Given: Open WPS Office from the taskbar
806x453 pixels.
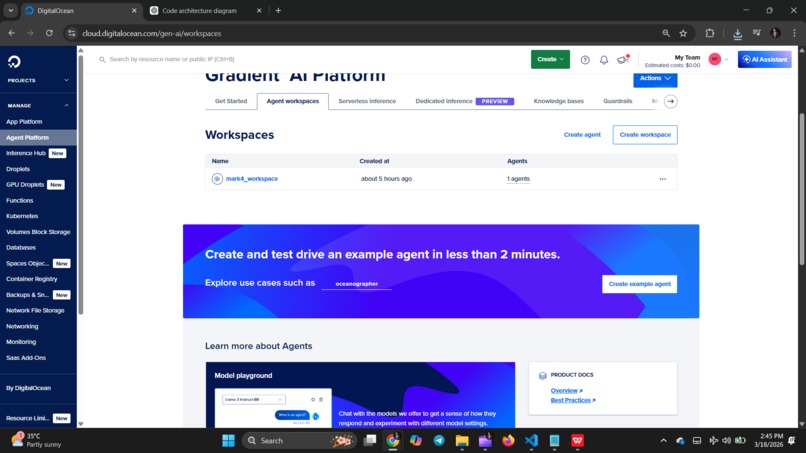Looking at the screenshot, I should 577,441.
